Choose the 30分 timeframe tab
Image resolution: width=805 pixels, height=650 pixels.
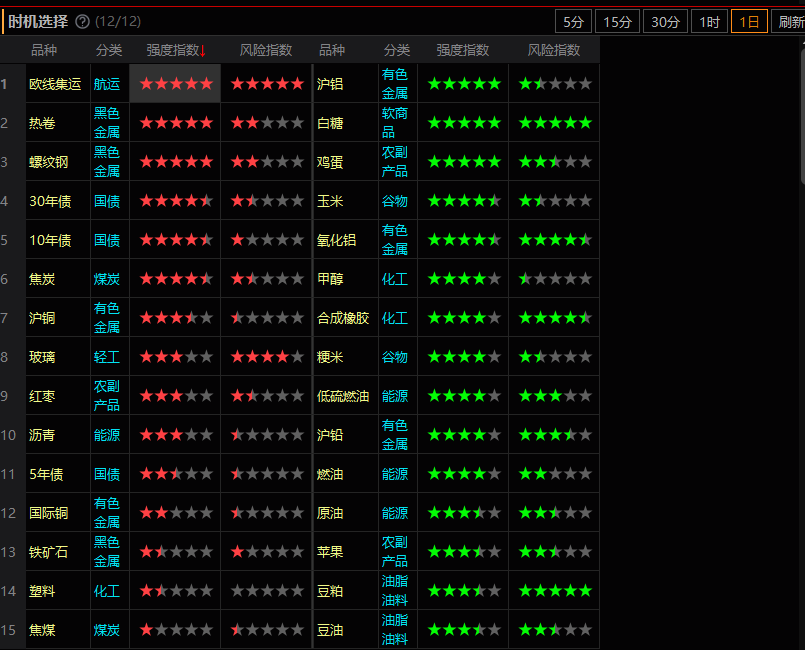(x=665, y=22)
